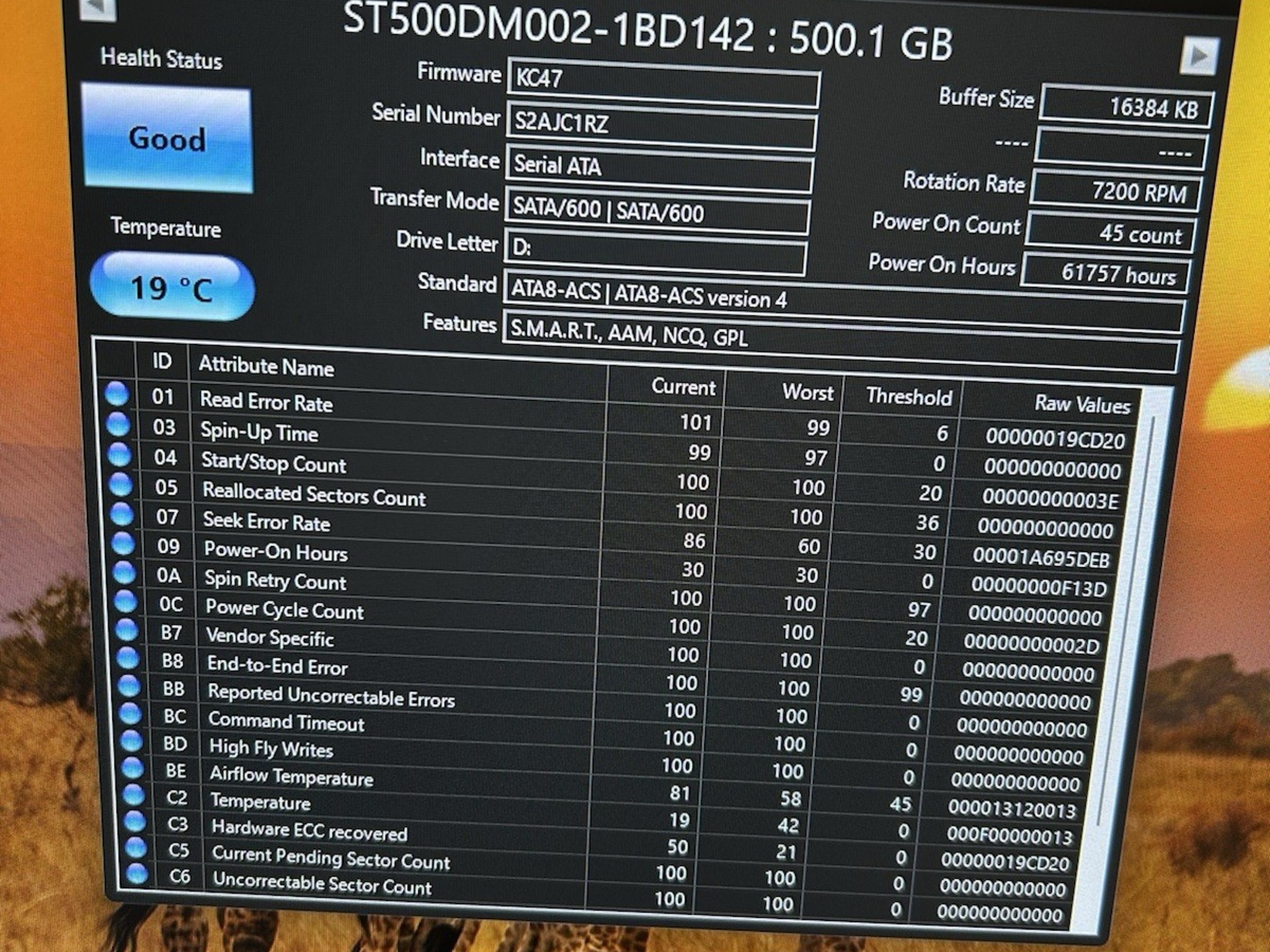Click the High Fly Writes status orb
The image size is (1270, 952).
[131, 741]
